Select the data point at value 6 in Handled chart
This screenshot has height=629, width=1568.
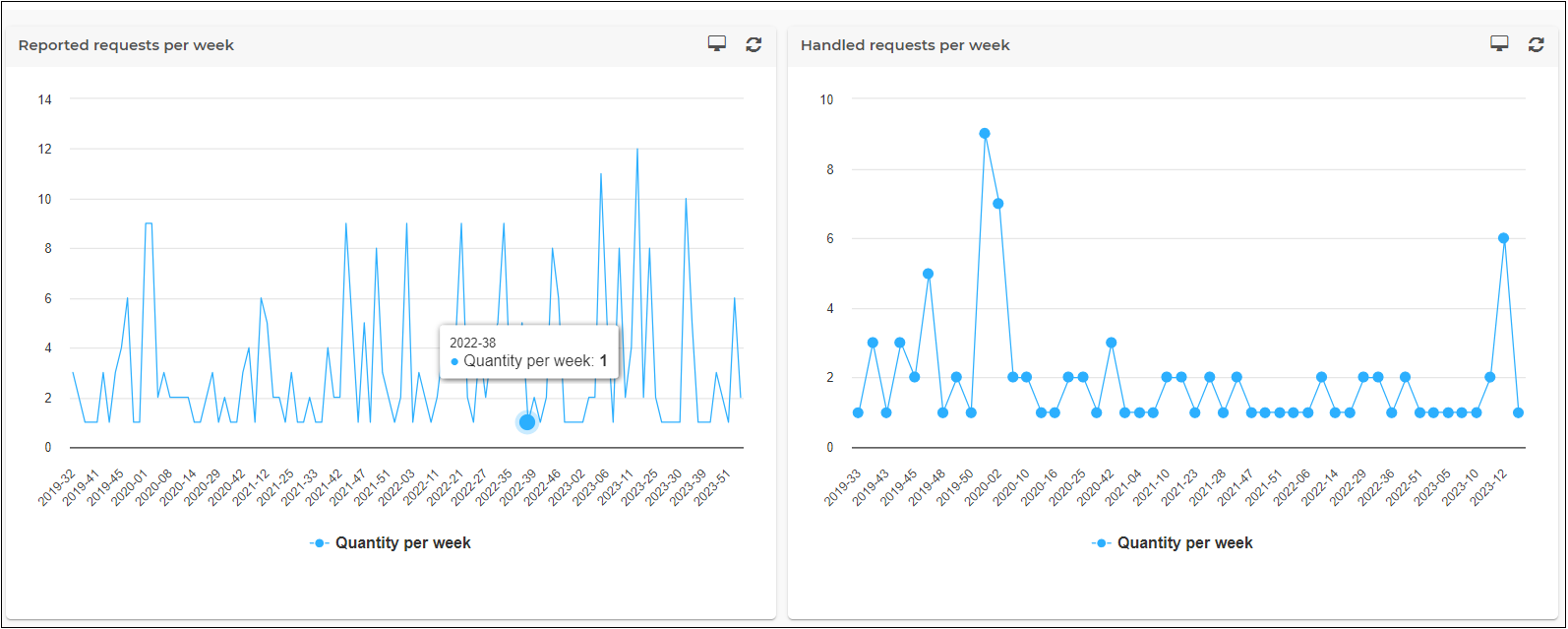1503,238
